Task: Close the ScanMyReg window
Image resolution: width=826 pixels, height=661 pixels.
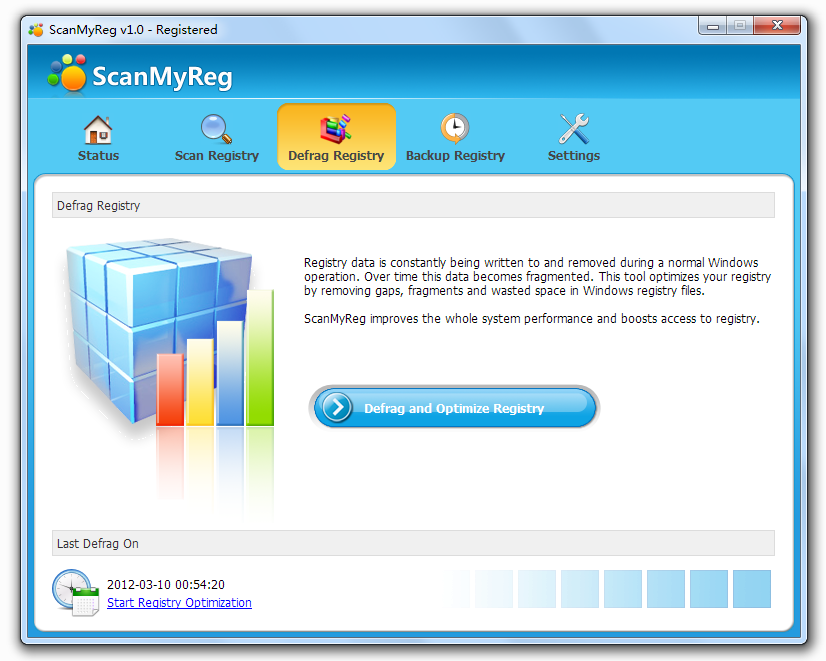Action: (777, 25)
